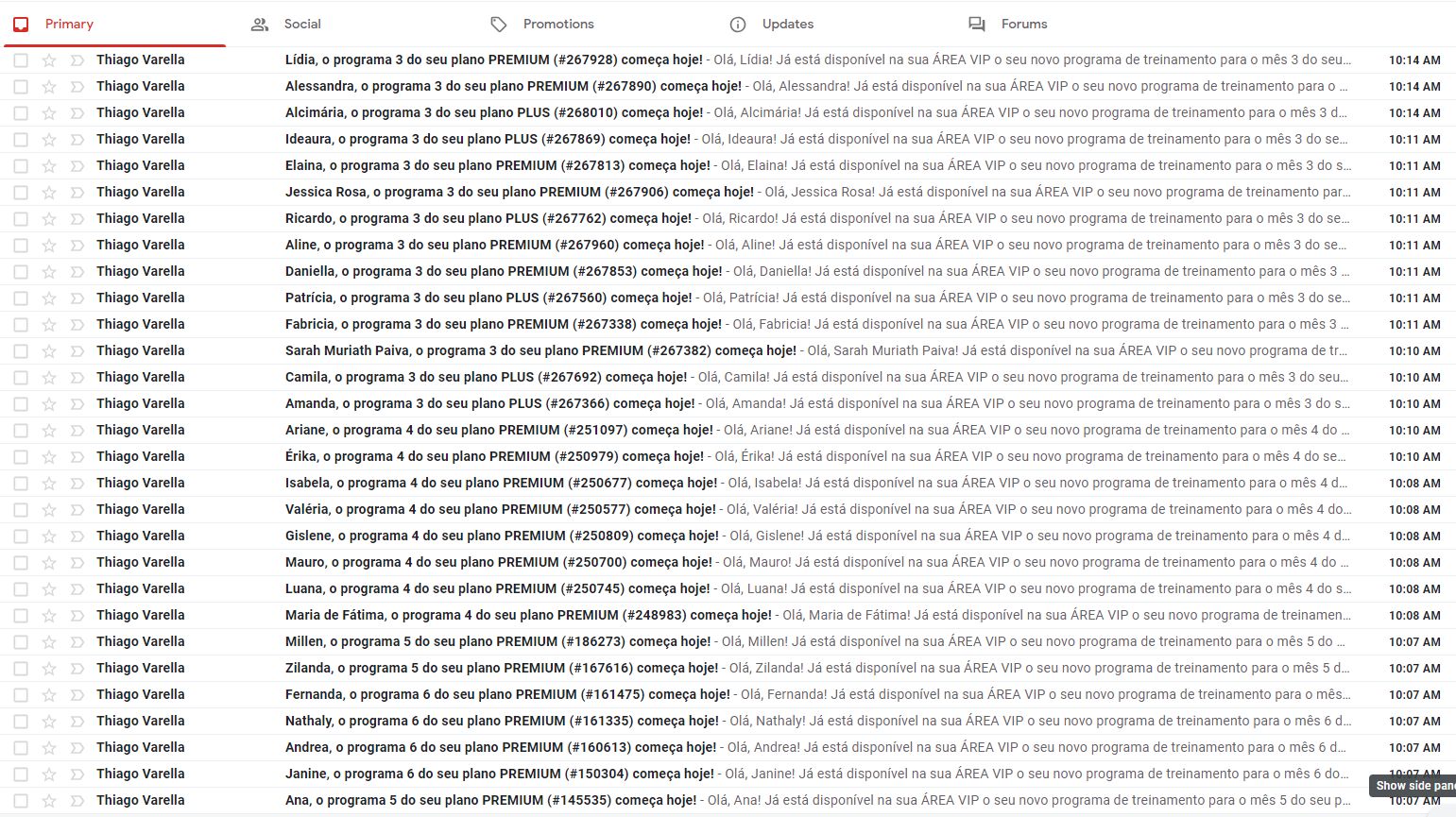Image resolution: width=1456 pixels, height=817 pixels.
Task: Click the red Primary inbox icon
Action: click(21, 25)
